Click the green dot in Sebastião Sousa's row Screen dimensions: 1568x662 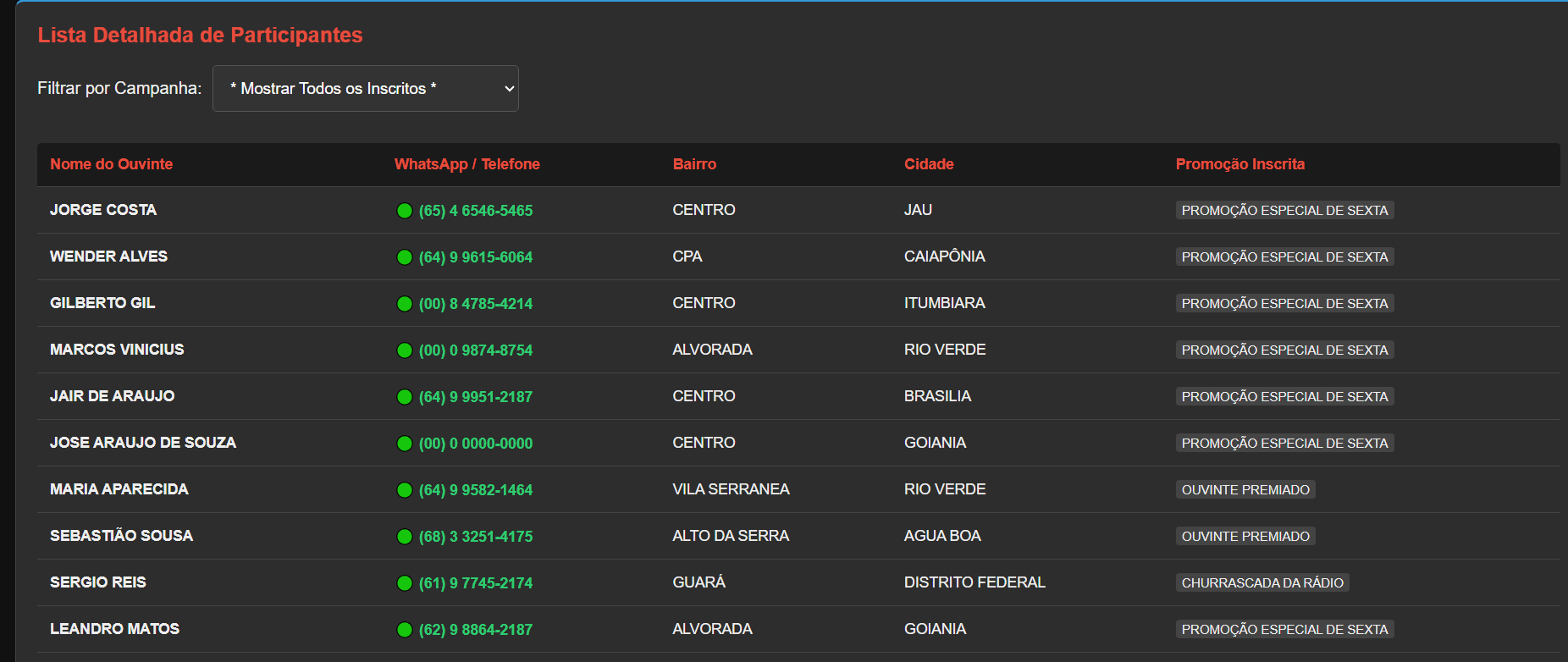[405, 537]
